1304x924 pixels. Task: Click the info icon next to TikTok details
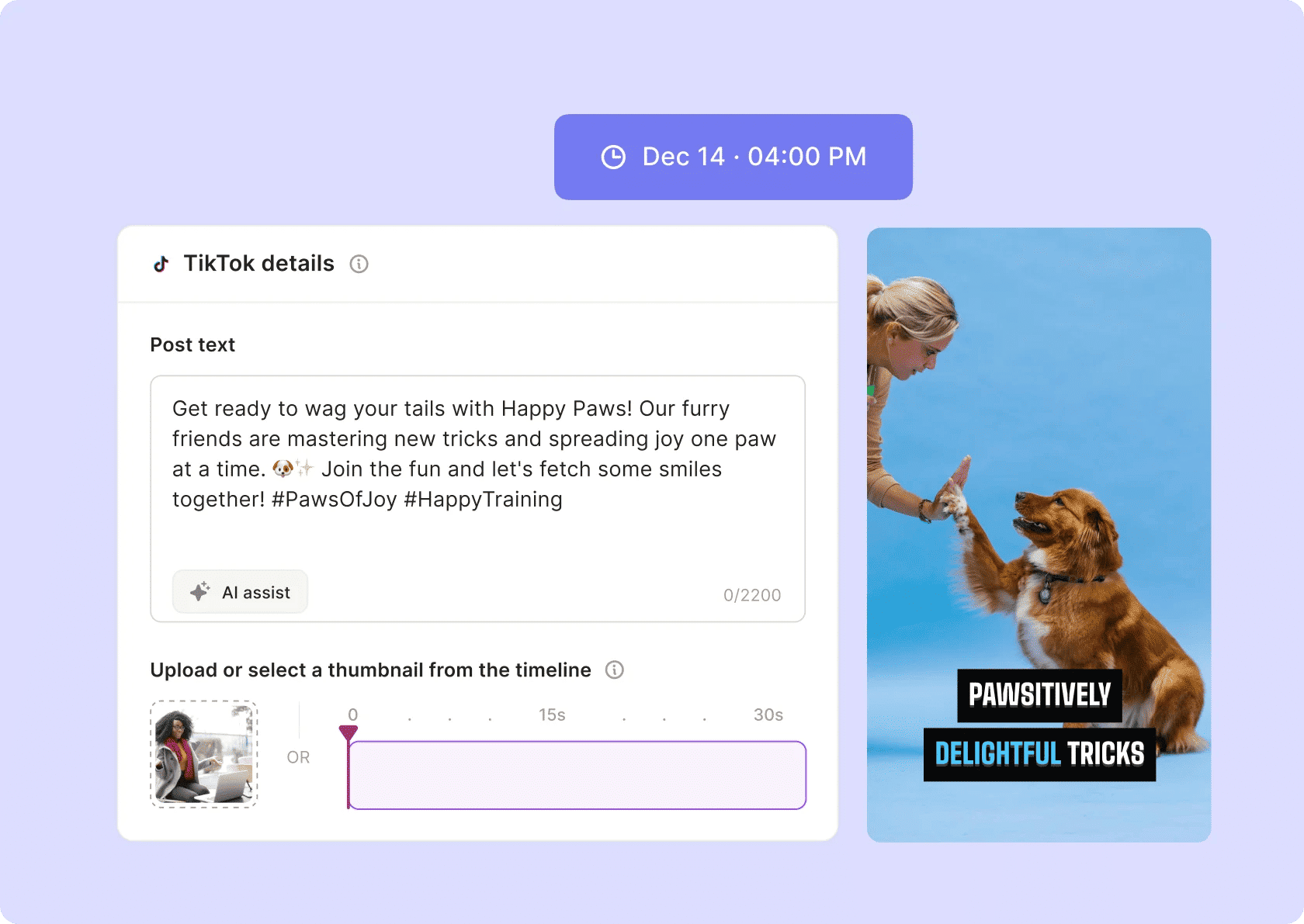click(359, 264)
